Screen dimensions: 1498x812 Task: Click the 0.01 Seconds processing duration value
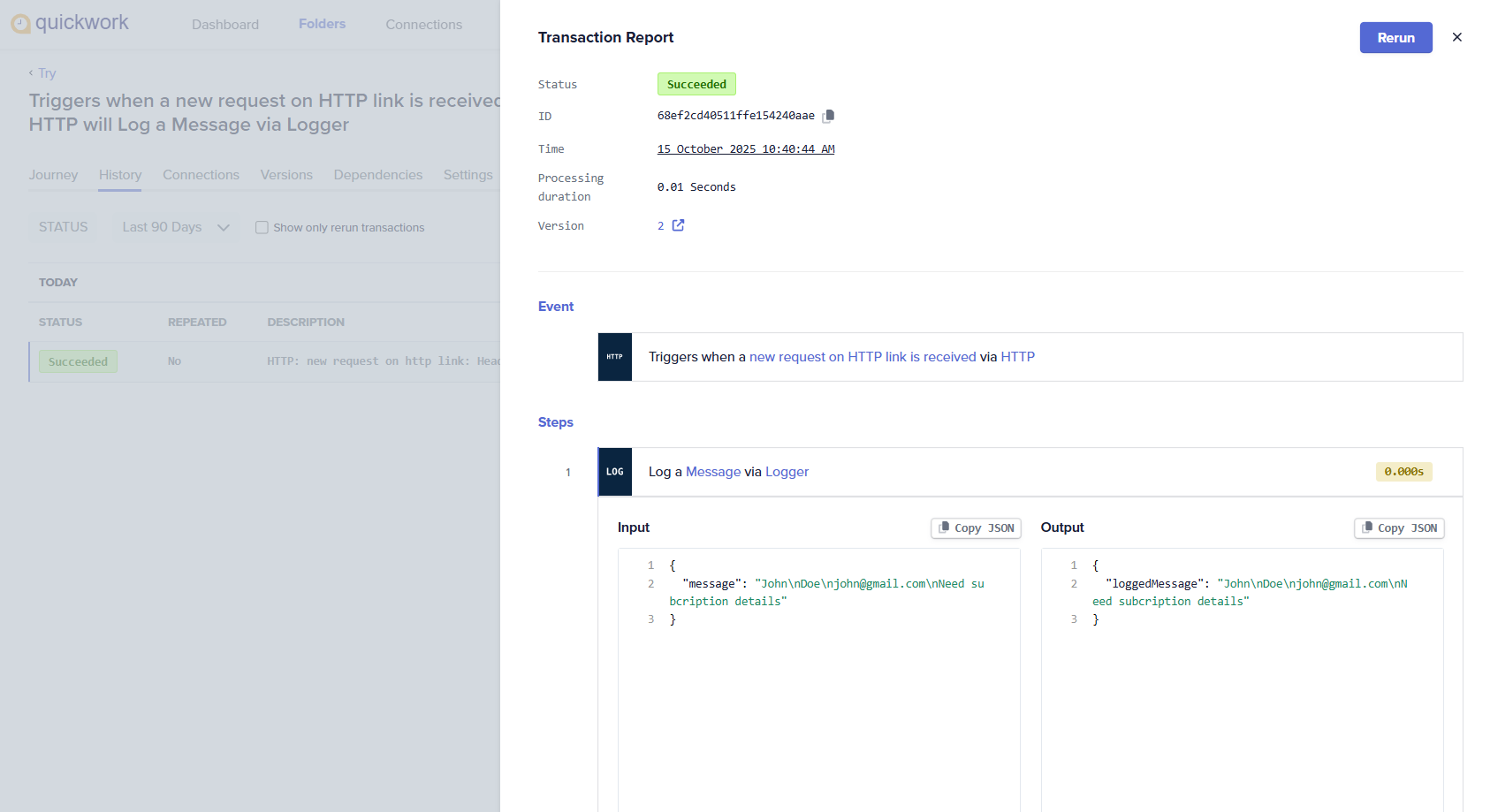(x=696, y=187)
